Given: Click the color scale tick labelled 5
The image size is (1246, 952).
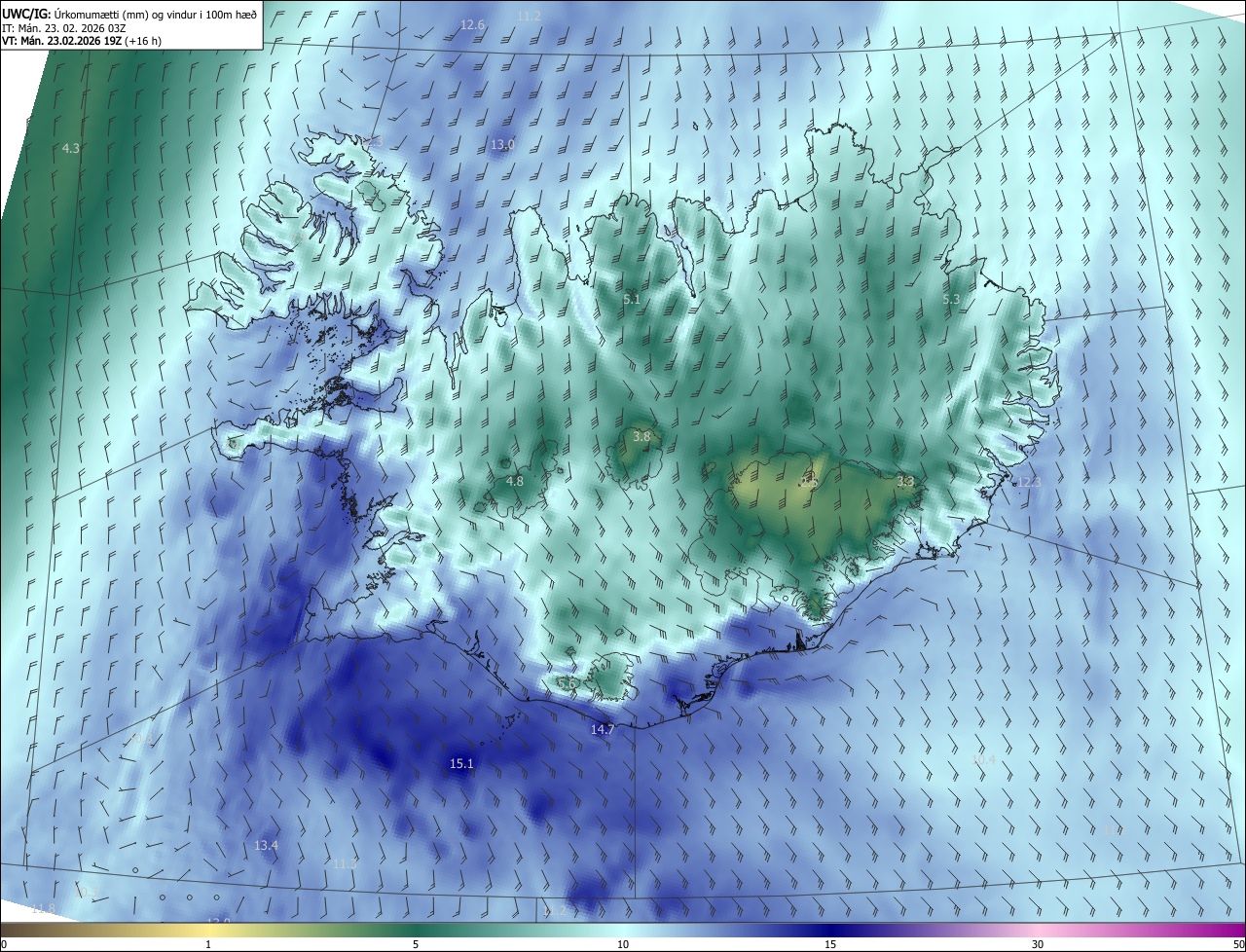Looking at the screenshot, I should coord(416,944).
